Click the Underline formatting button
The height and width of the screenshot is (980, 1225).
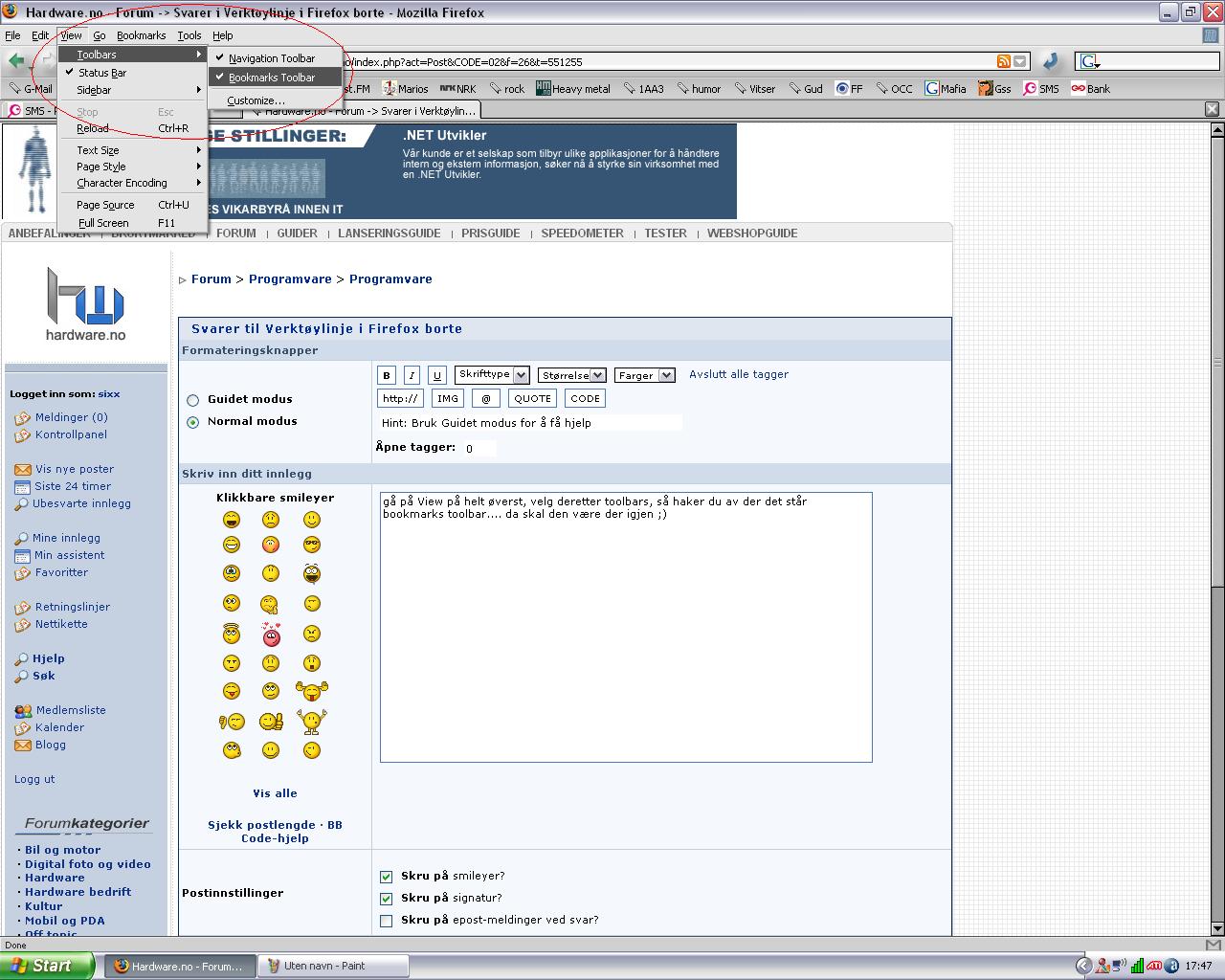436,375
